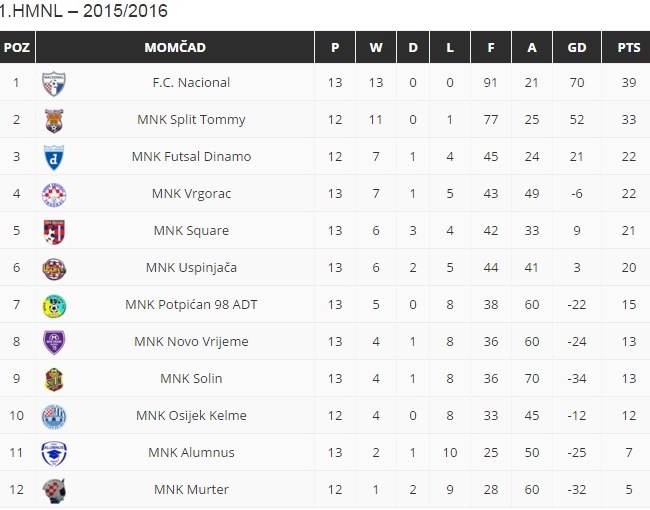The image size is (650, 510).
Task: Open MNK Split Tommy team link
Action: (191, 120)
